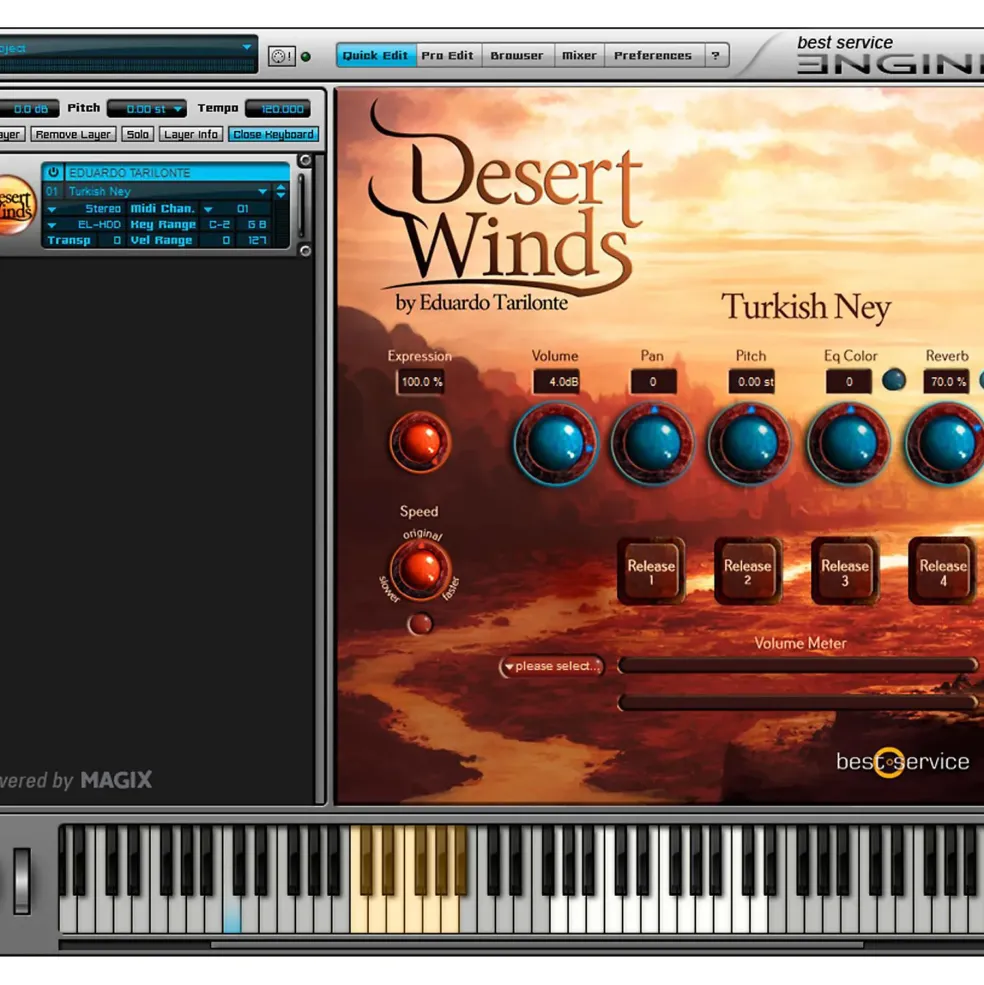Click the Reverb 70.0 % value field
The width and height of the screenshot is (984, 985).
click(946, 382)
